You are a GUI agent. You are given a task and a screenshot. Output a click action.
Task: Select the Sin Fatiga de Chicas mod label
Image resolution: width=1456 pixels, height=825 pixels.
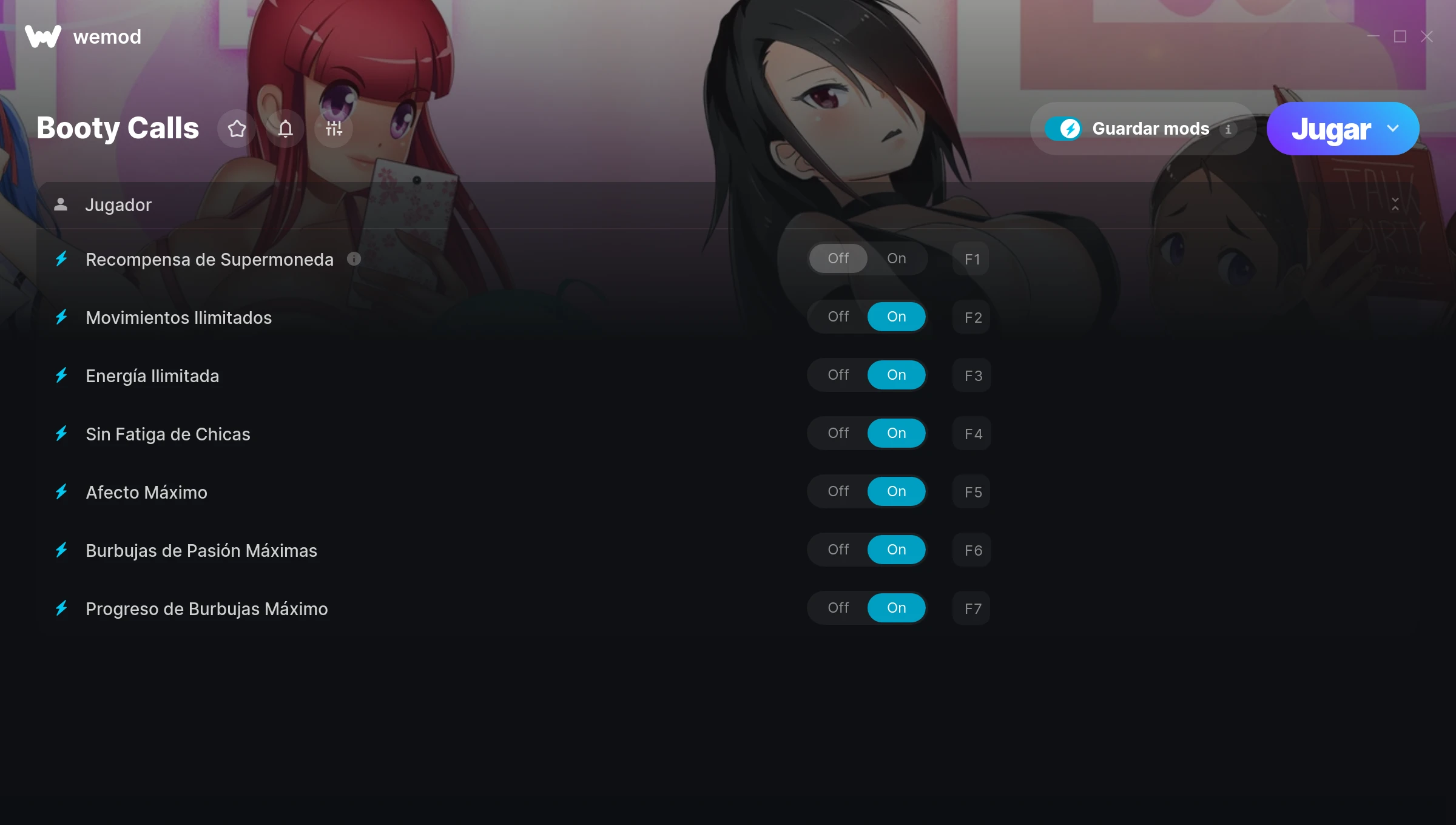click(168, 434)
